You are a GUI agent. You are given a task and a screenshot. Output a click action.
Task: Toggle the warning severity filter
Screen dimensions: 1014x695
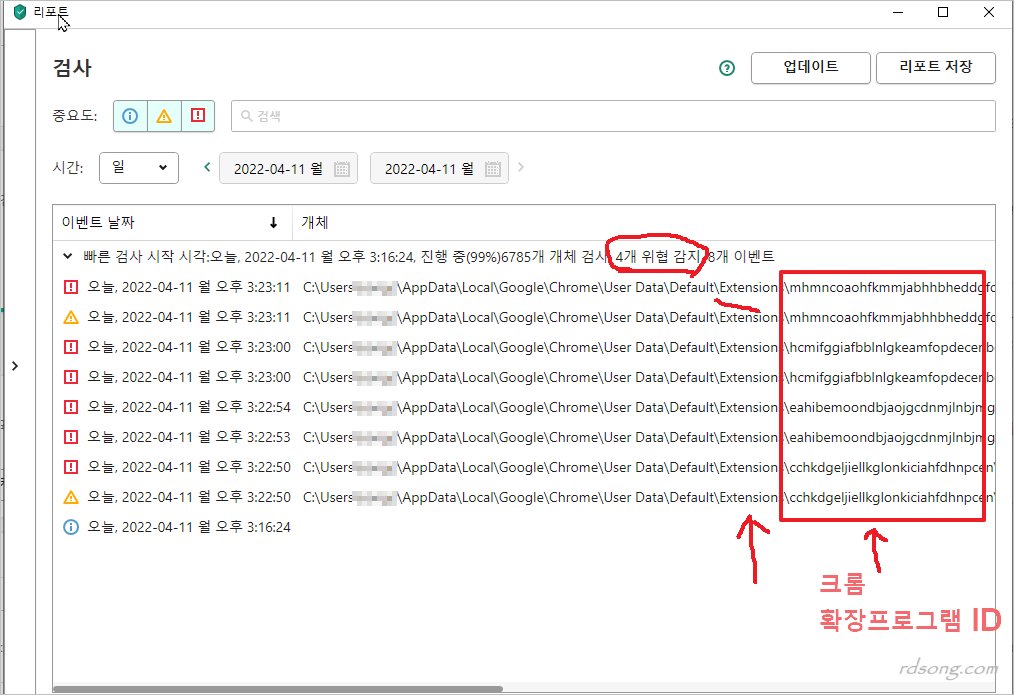tap(164, 116)
